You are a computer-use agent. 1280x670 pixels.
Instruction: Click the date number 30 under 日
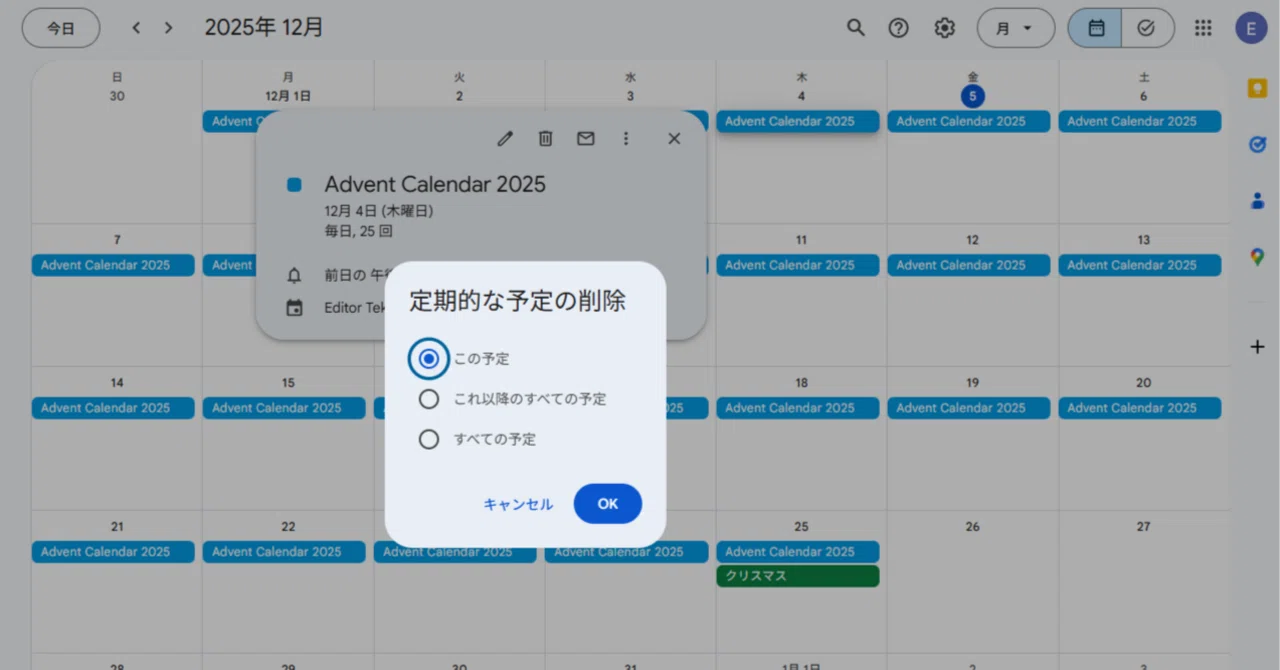[117, 97]
